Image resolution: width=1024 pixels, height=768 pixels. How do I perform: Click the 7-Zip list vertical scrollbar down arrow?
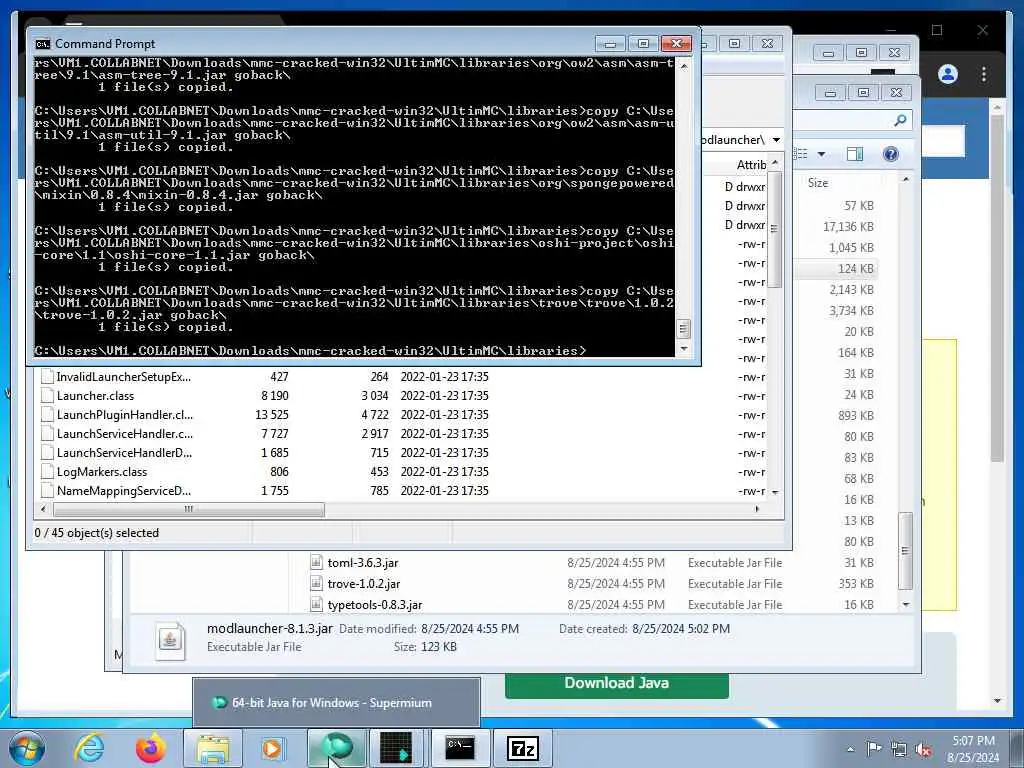pos(775,492)
